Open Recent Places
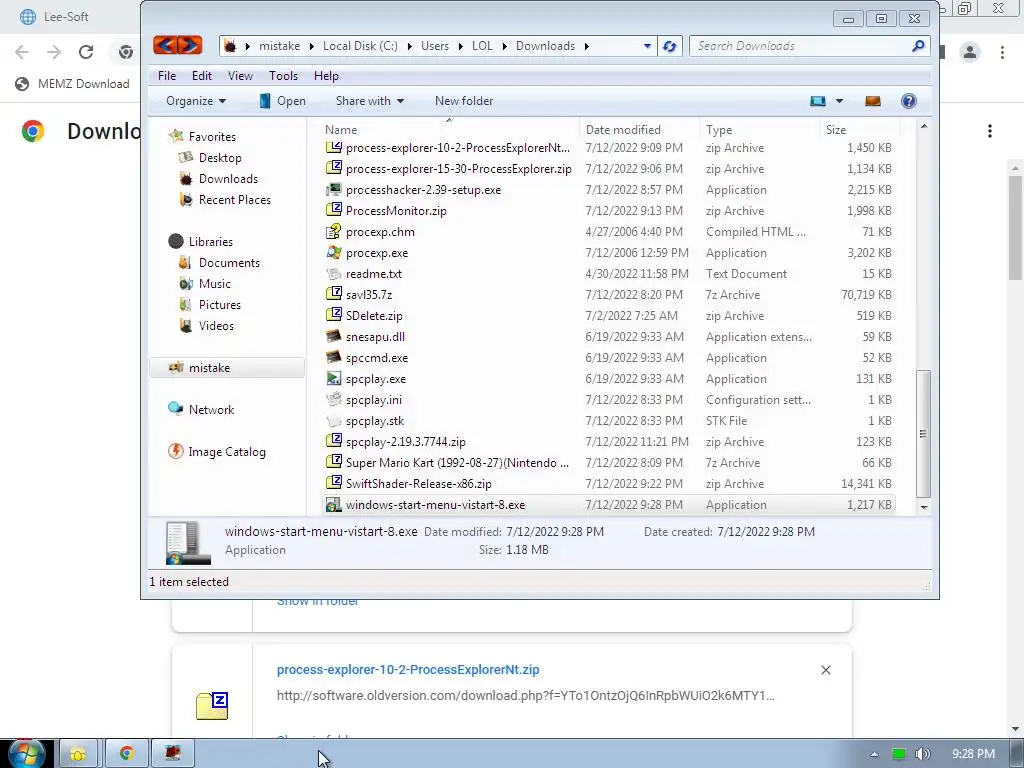The height and width of the screenshot is (768, 1024). tap(225, 200)
